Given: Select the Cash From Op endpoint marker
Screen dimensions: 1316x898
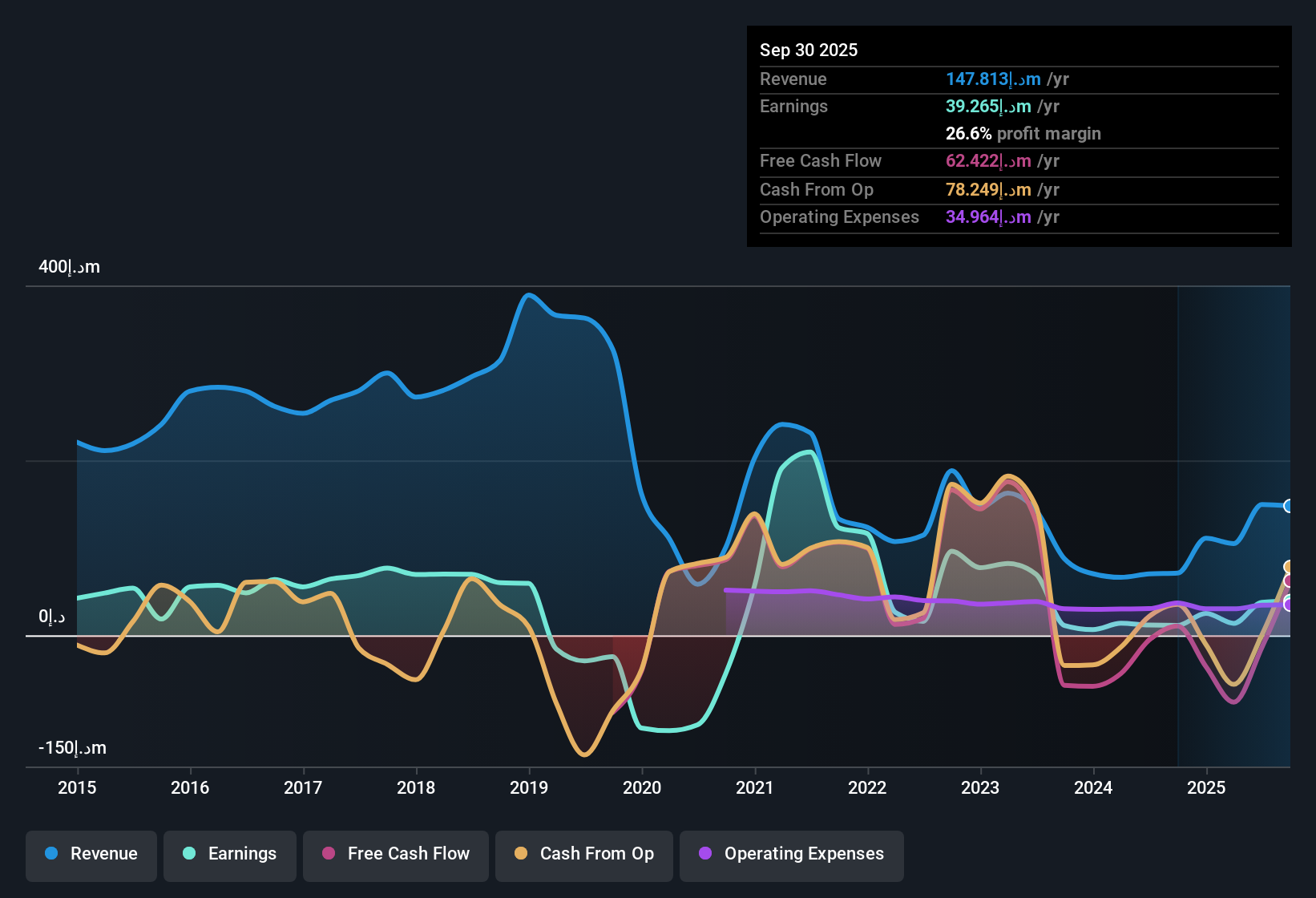Looking at the screenshot, I should click(x=1289, y=567).
